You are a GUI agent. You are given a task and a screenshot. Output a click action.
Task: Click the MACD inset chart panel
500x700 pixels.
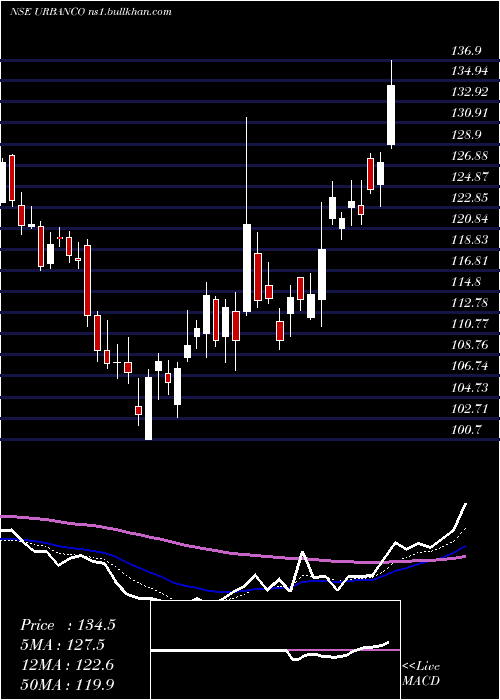275,650
